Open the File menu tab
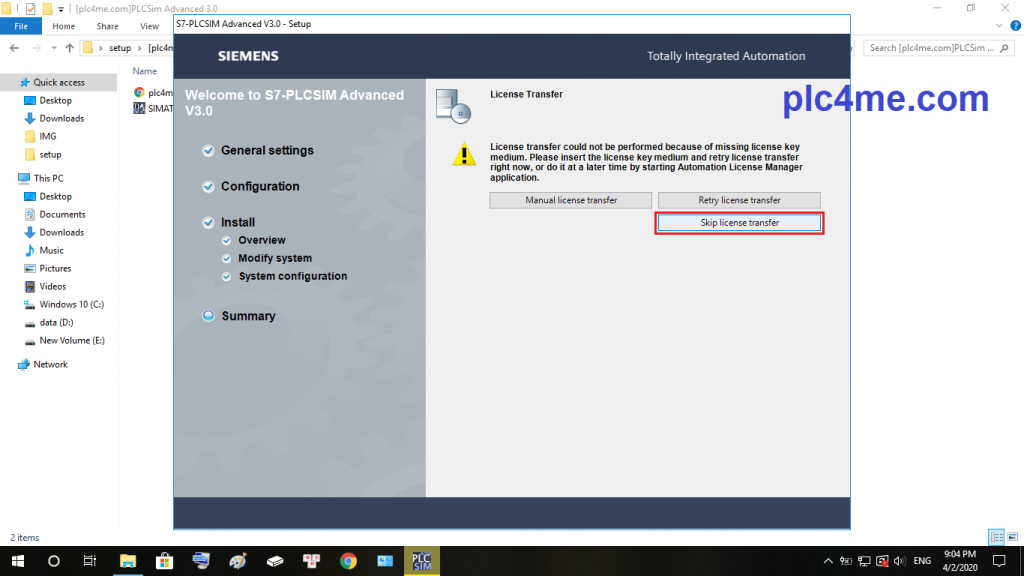The width and height of the screenshot is (1024, 576). (x=21, y=26)
